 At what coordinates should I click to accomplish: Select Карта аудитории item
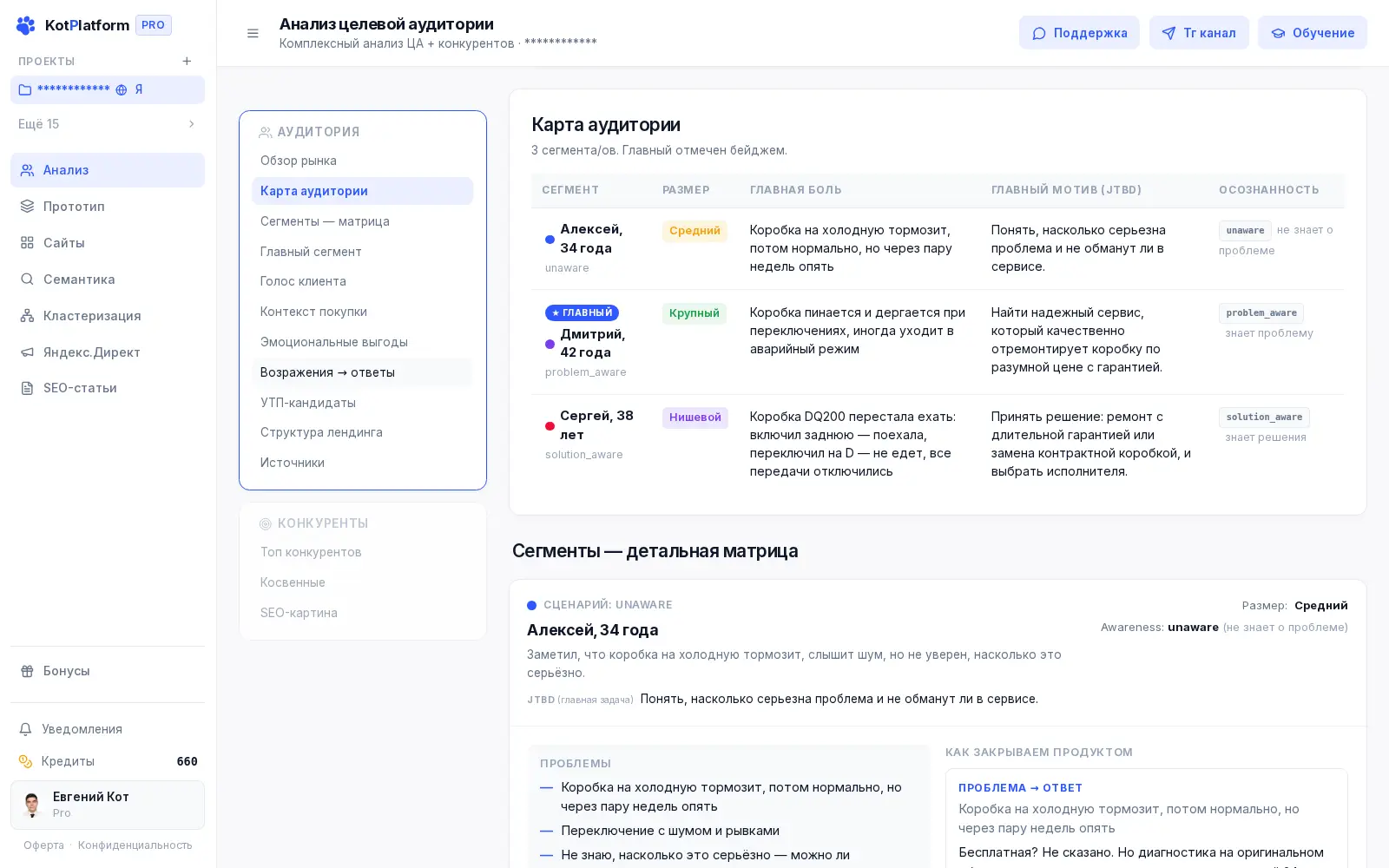pos(363,191)
